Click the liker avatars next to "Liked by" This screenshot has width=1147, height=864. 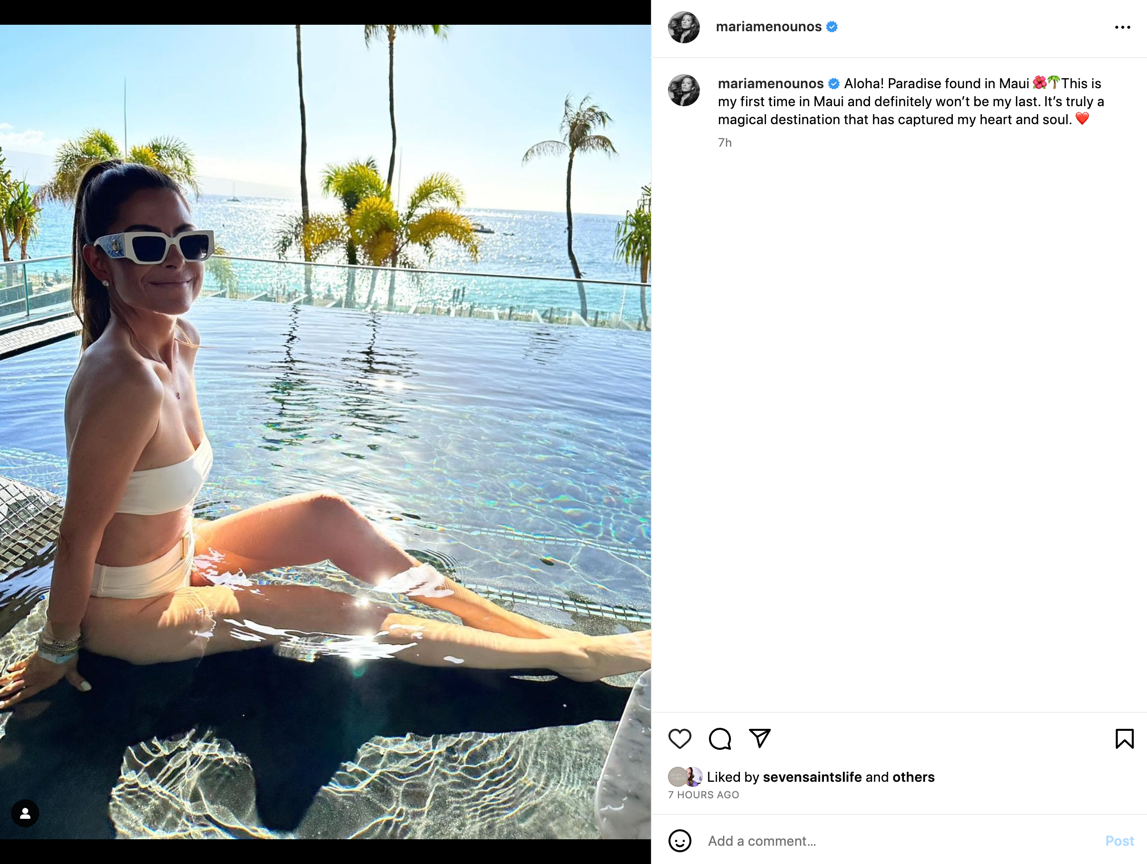(685, 777)
